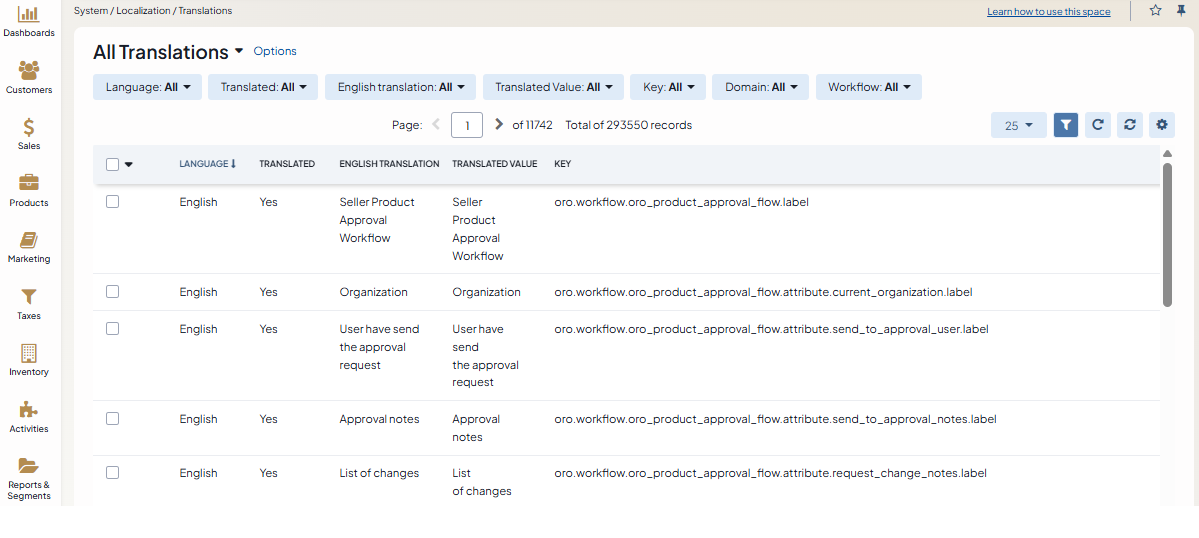Open the 25 per-page size dropdown
This screenshot has height=538, width=1199.
[1018, 125]
